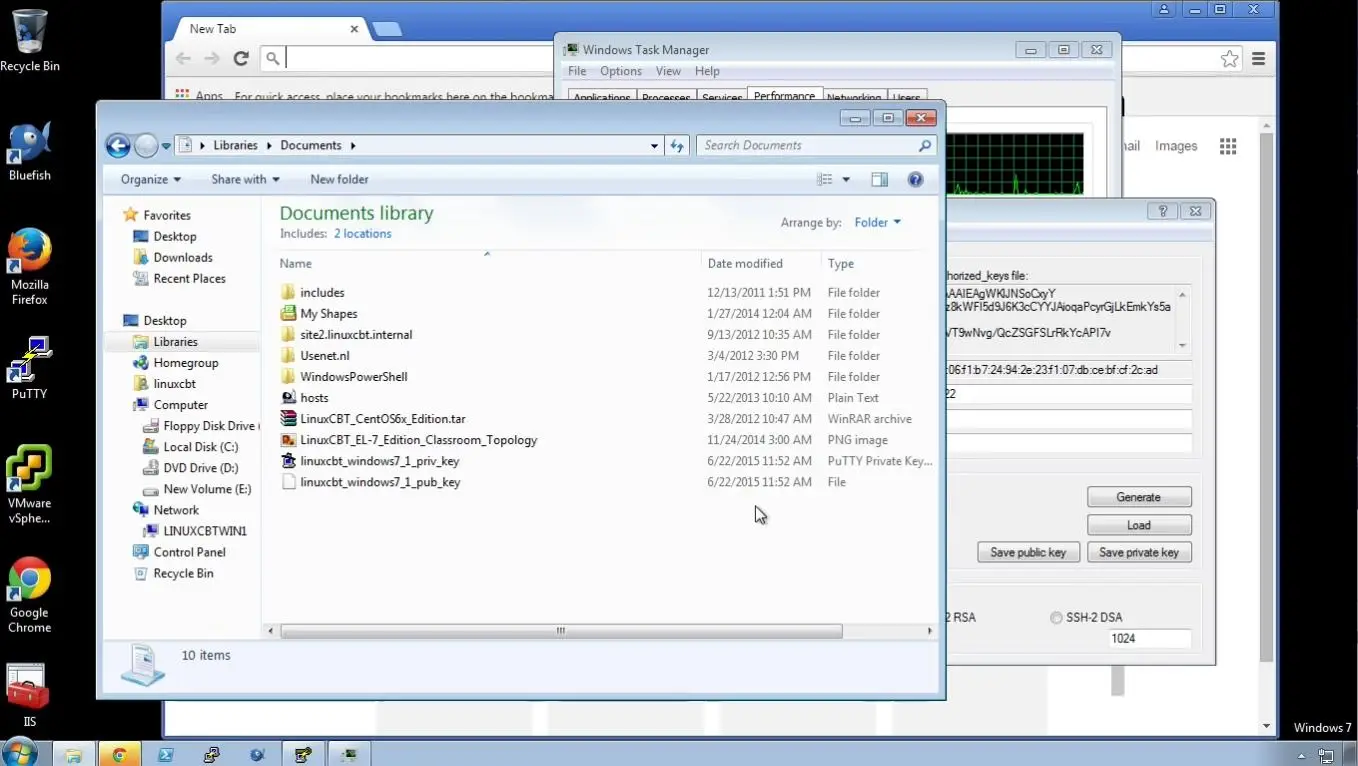The height and width of the screenshot is (766, 1358).
Task: Select the WindowsPowerShell folder
Action: (x=354, y=377)
